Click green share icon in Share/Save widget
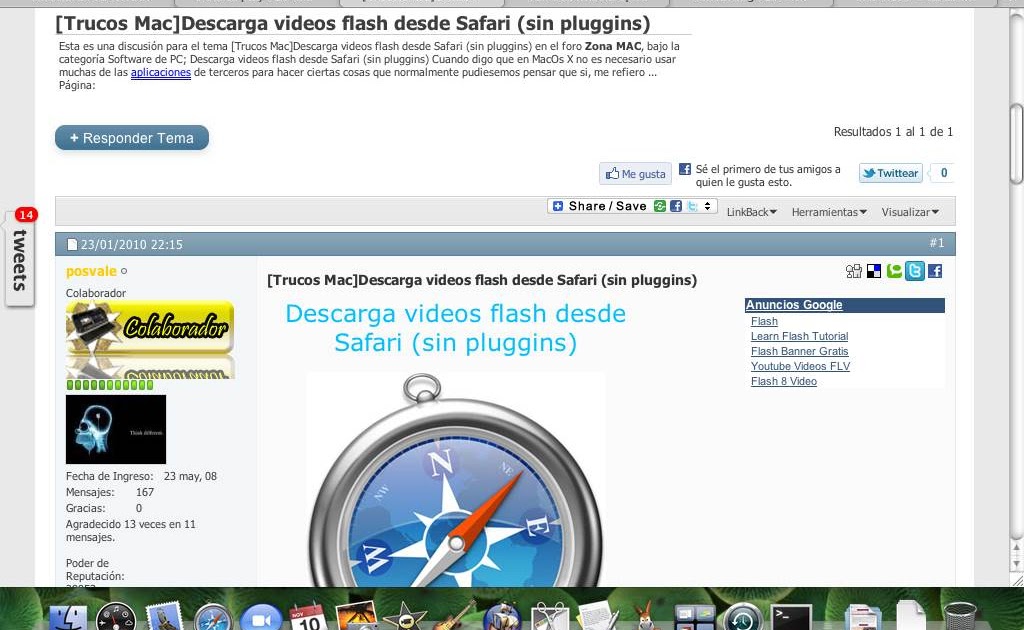The width and height of the screenshot is (1024, 630). (660, 206)
